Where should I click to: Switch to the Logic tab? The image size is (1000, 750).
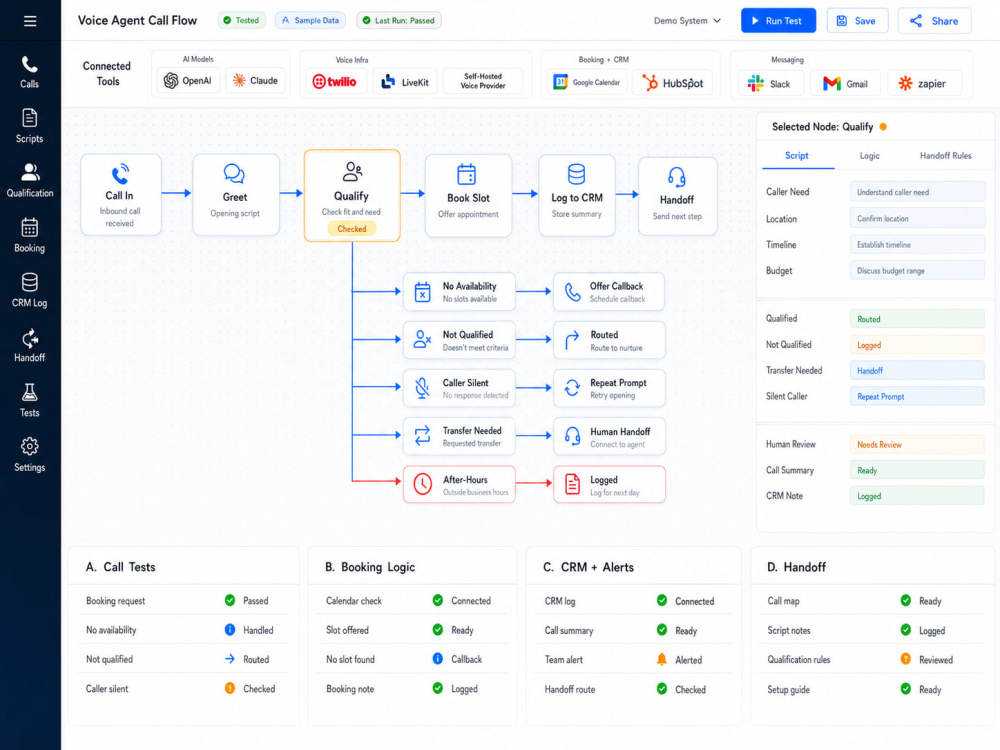(x=869, y=156)
